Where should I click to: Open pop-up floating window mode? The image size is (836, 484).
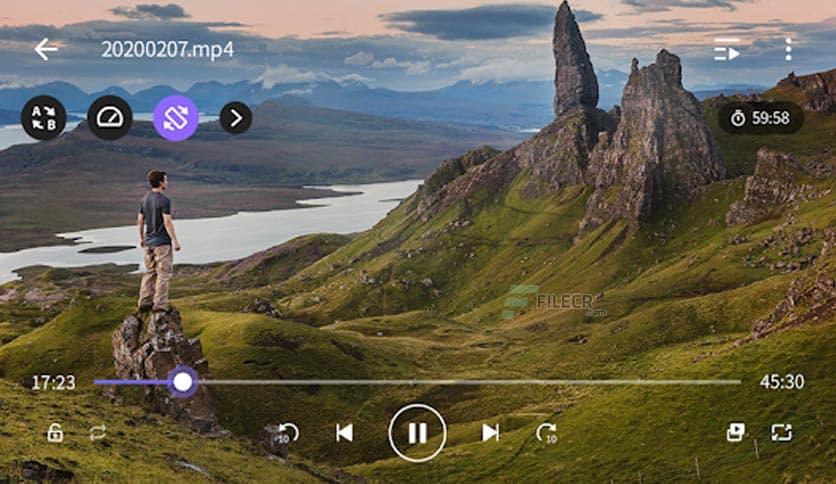coord(736,432)
